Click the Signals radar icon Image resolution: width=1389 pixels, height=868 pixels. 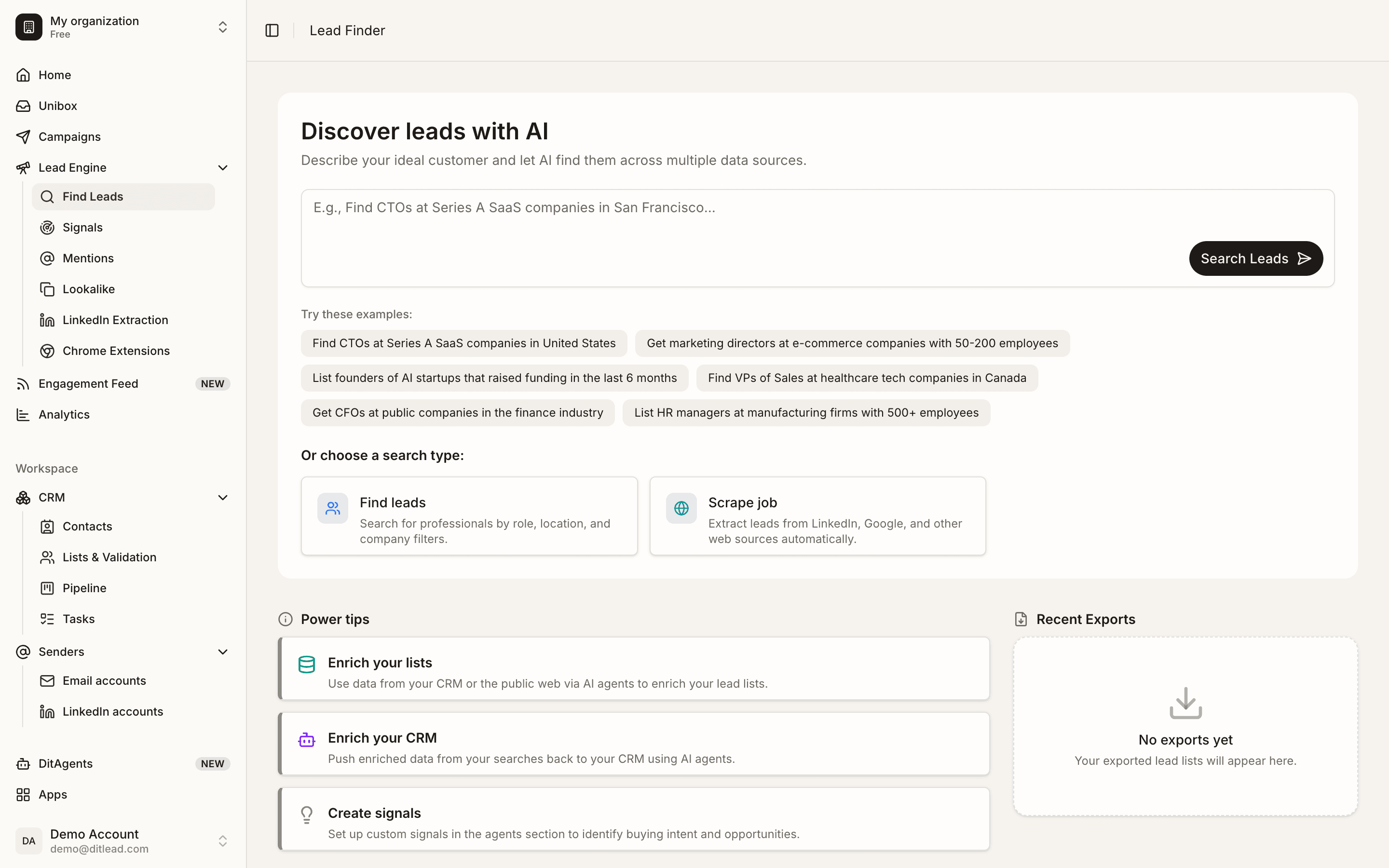[x=47, y=228]
